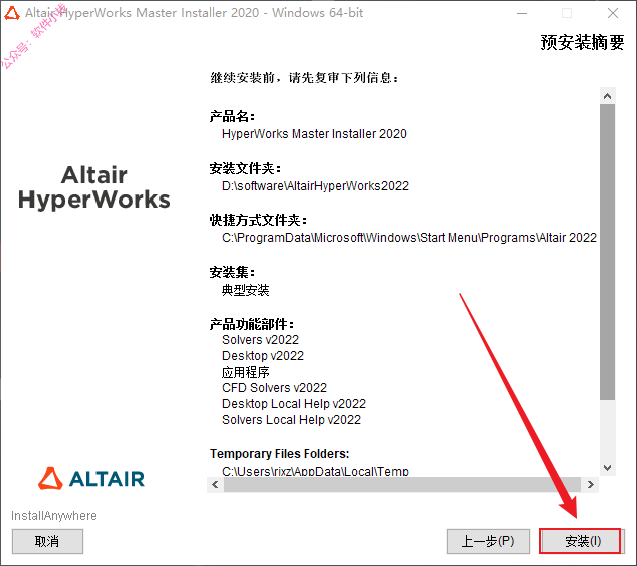
Task: Click the 产品名 heading
Action: pos(232,117)
